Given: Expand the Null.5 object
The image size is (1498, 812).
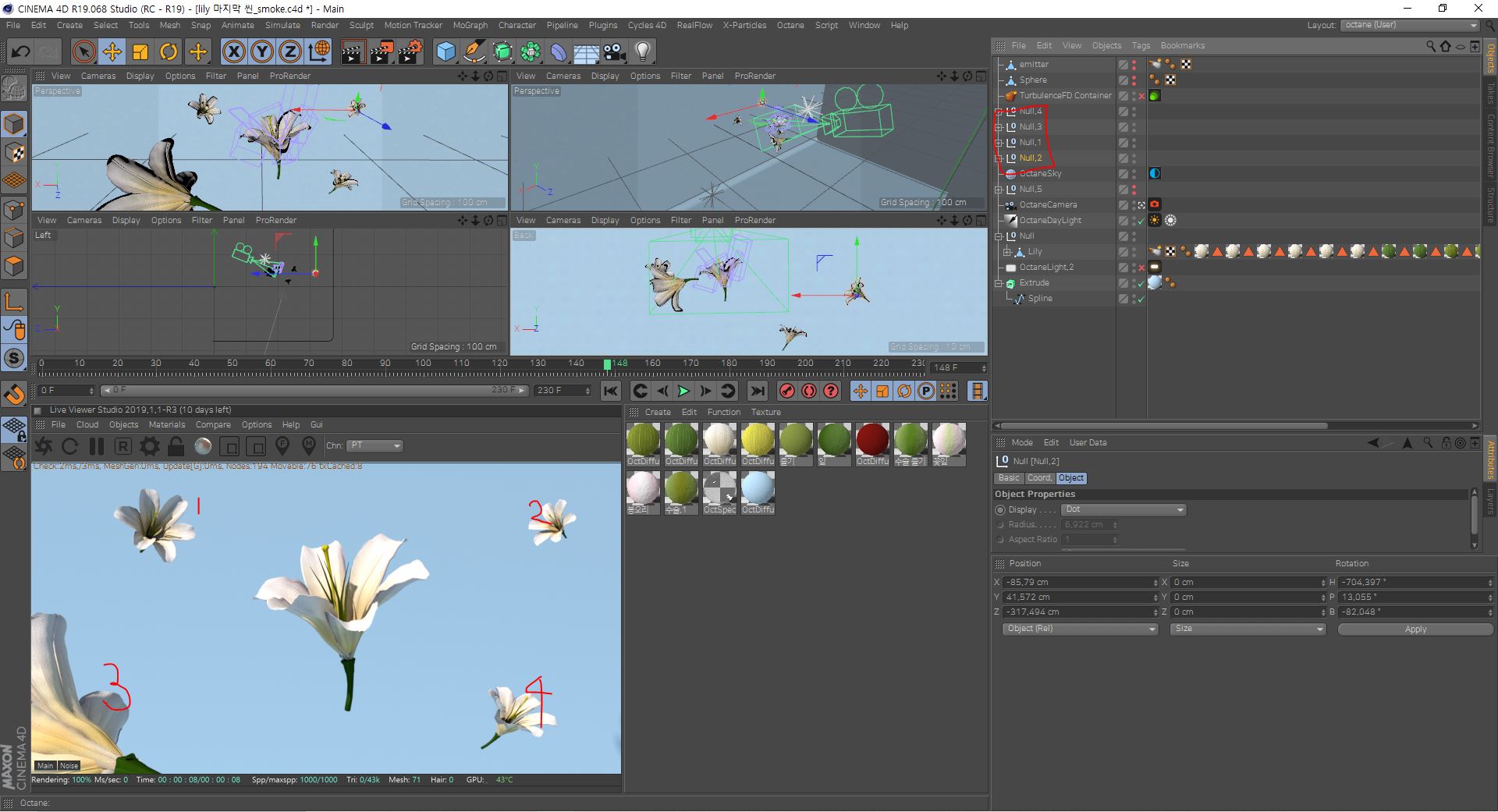Looking at the screenshot, I should [x=999, y=189].
